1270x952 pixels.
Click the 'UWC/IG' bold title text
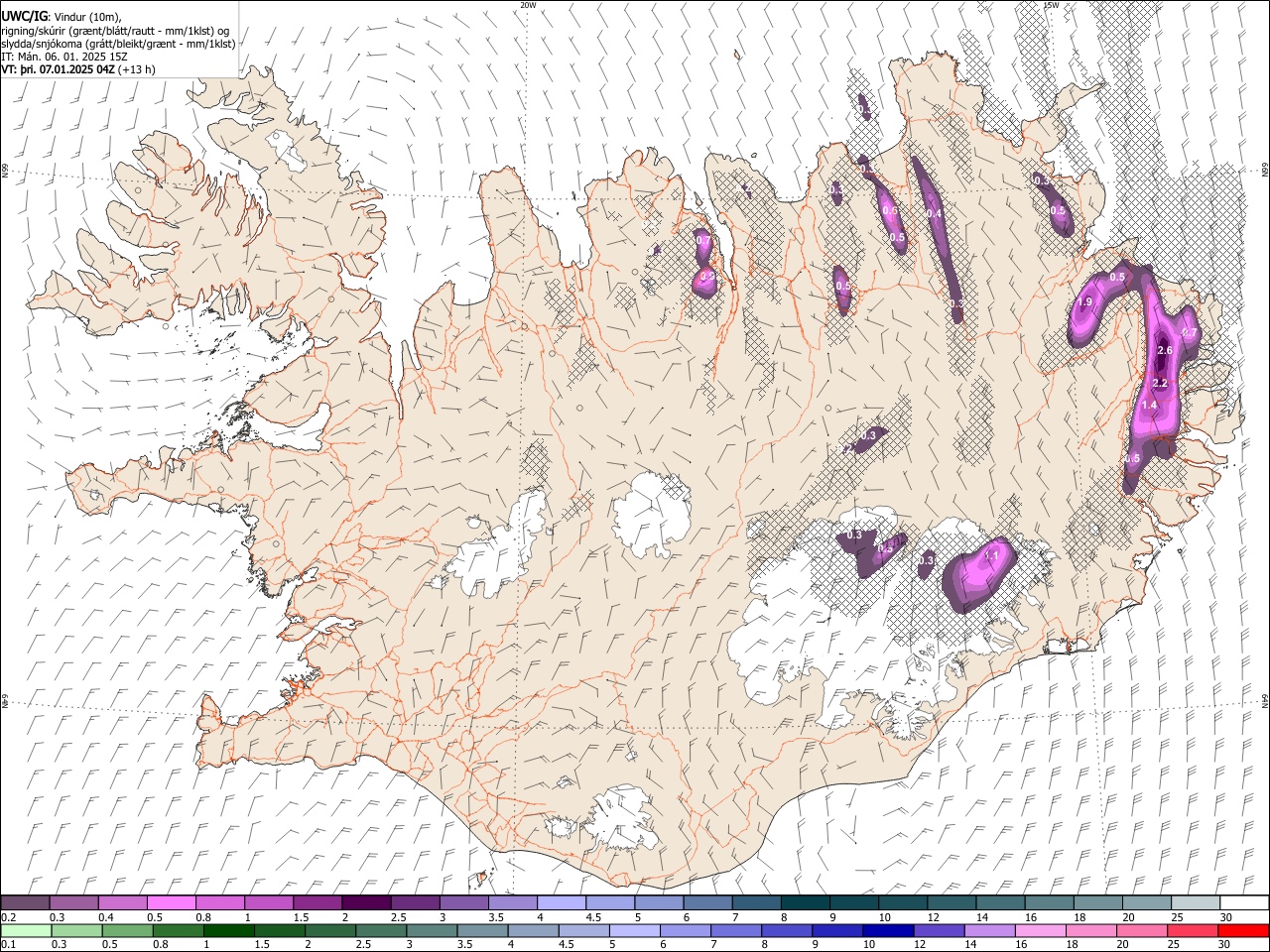24,17
